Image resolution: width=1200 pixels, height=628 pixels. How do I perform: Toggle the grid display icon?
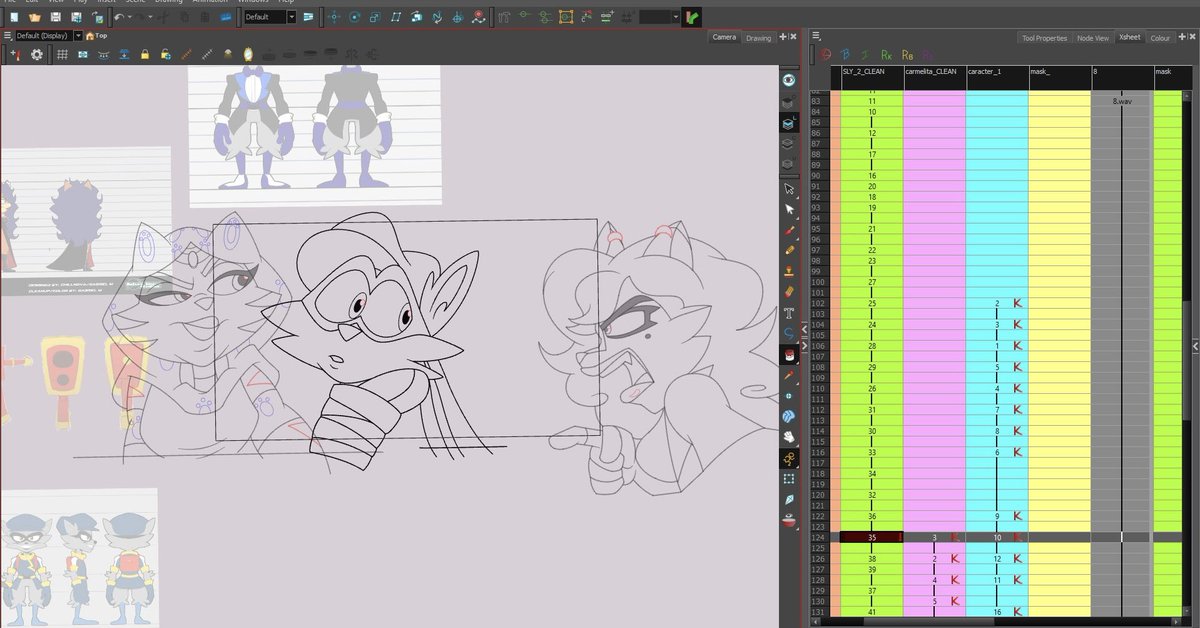(x=62, y=54)
